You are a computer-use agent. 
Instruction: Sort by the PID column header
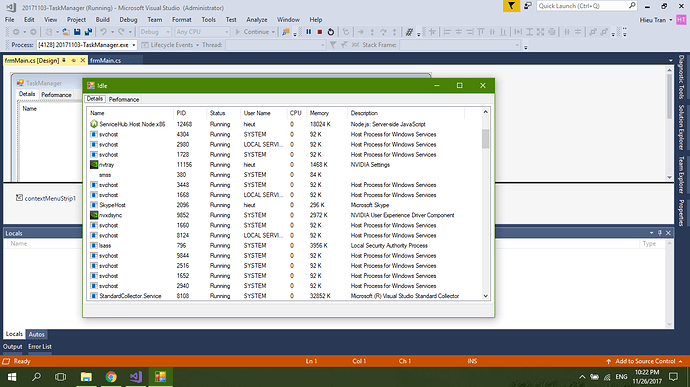coord(190,113)
